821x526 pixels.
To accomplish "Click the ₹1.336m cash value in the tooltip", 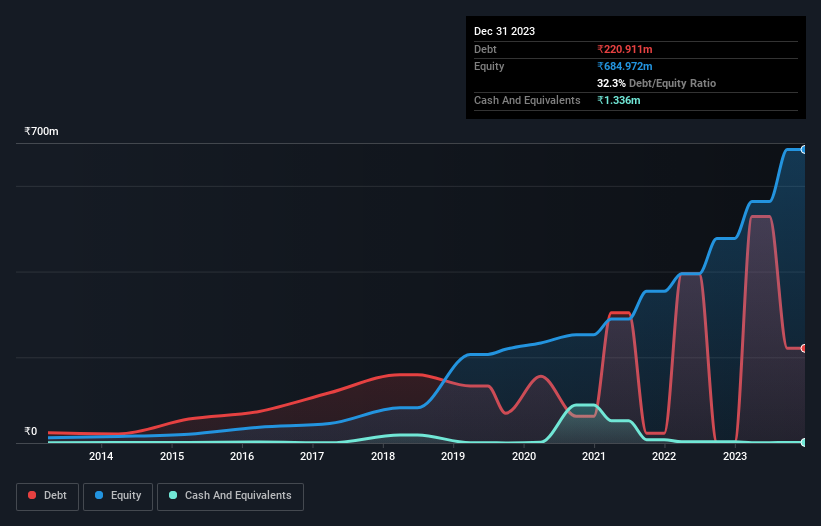I will [x=618, y=100].
